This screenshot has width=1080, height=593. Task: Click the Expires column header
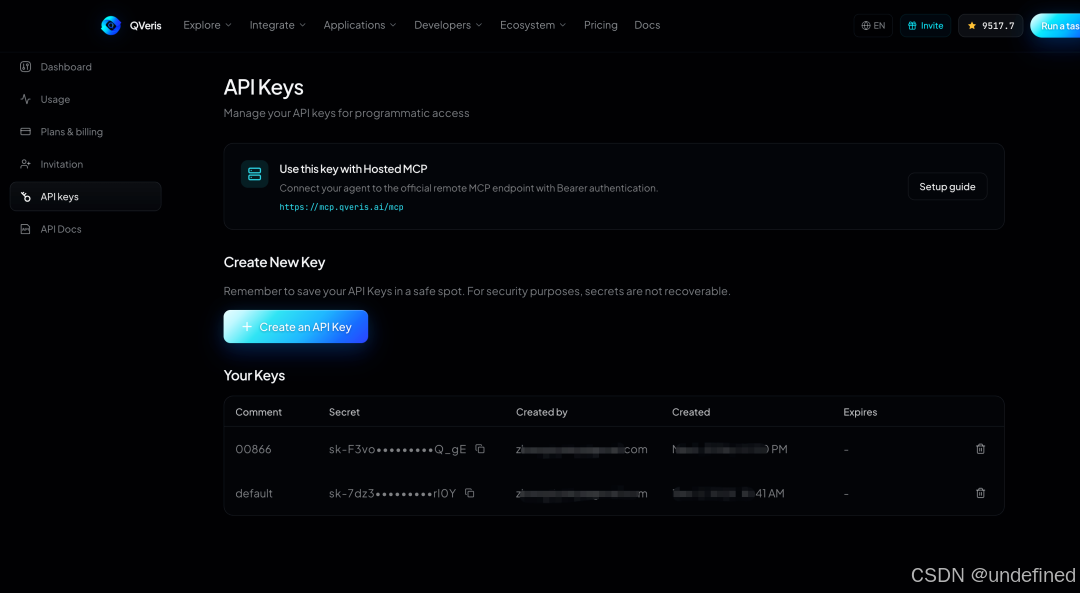click(860, 412)
